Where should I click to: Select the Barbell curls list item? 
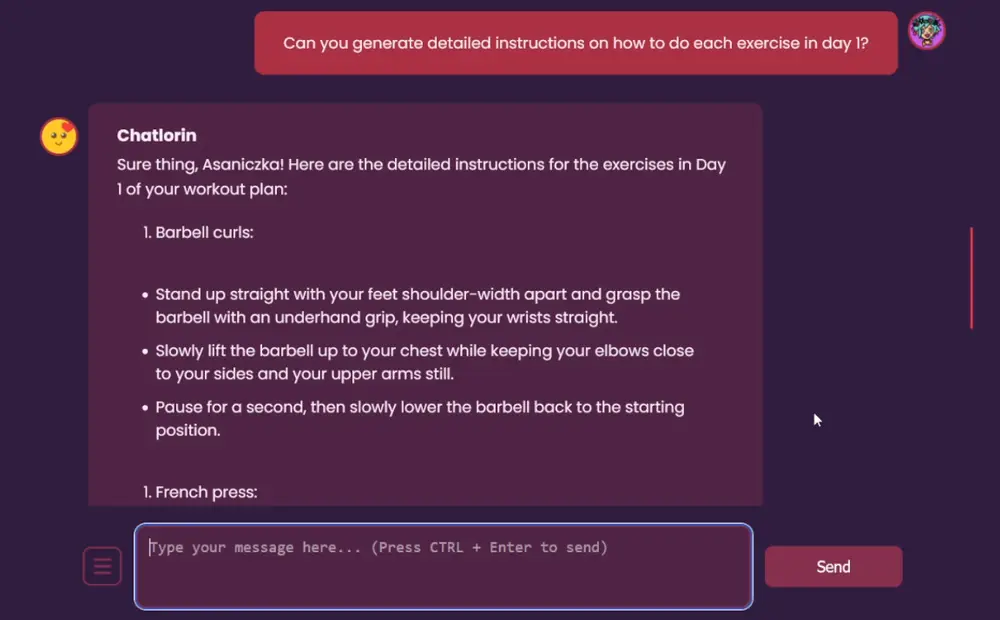[x=201, y=232]
